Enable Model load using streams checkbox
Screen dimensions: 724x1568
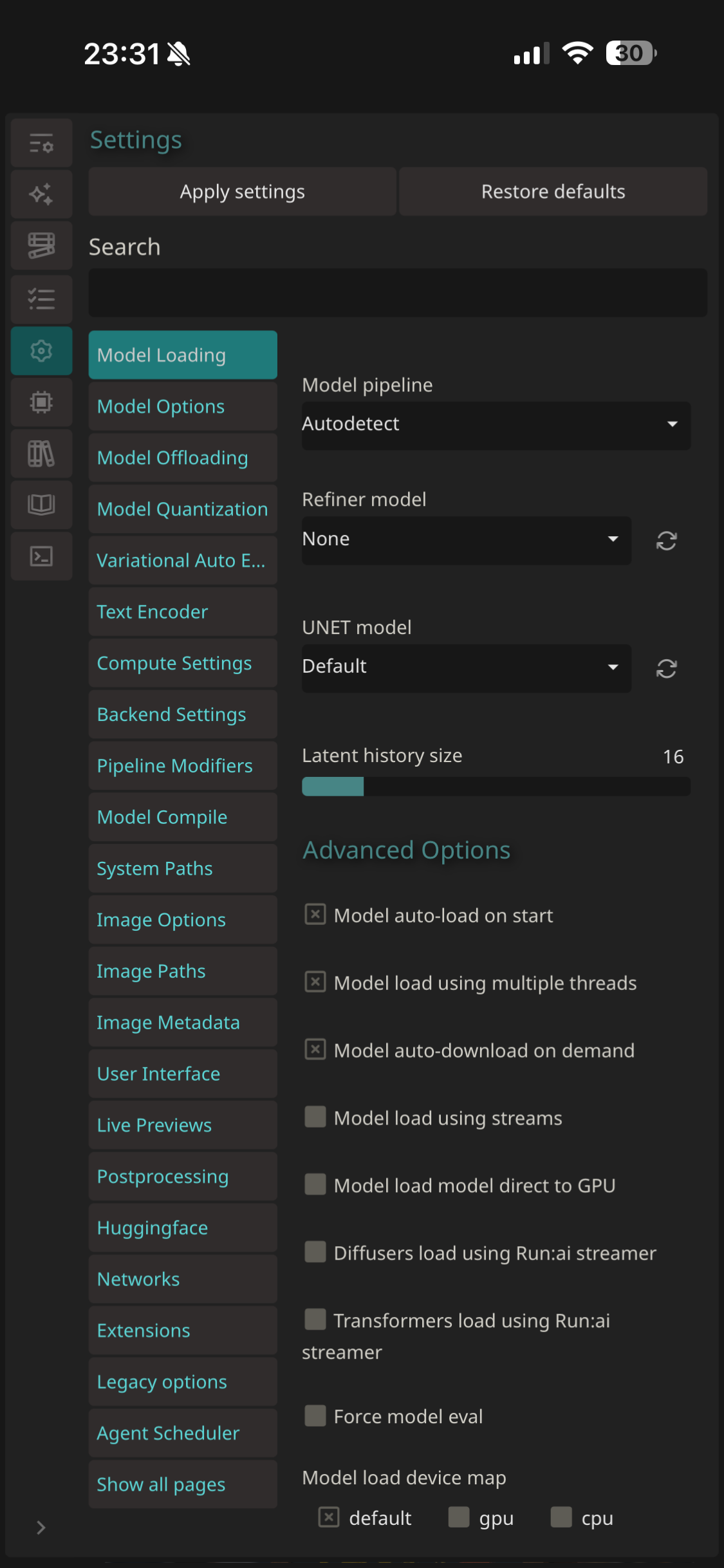[x=315, y=1117]
